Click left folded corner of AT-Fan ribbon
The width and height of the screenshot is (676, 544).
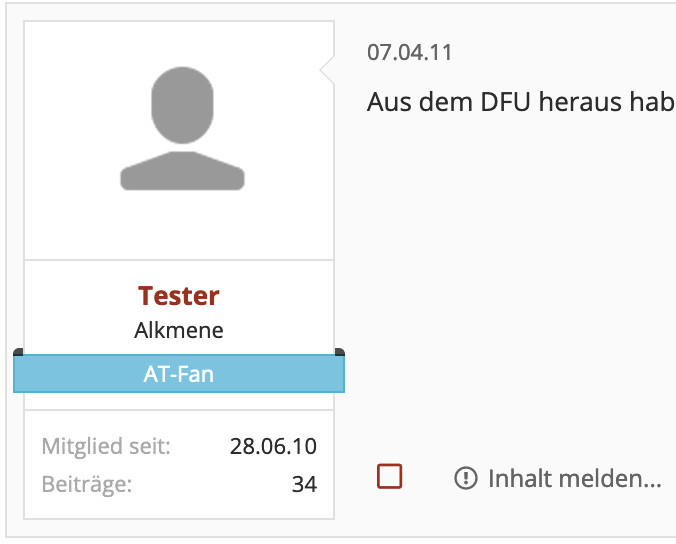click(x=18, y=352)
